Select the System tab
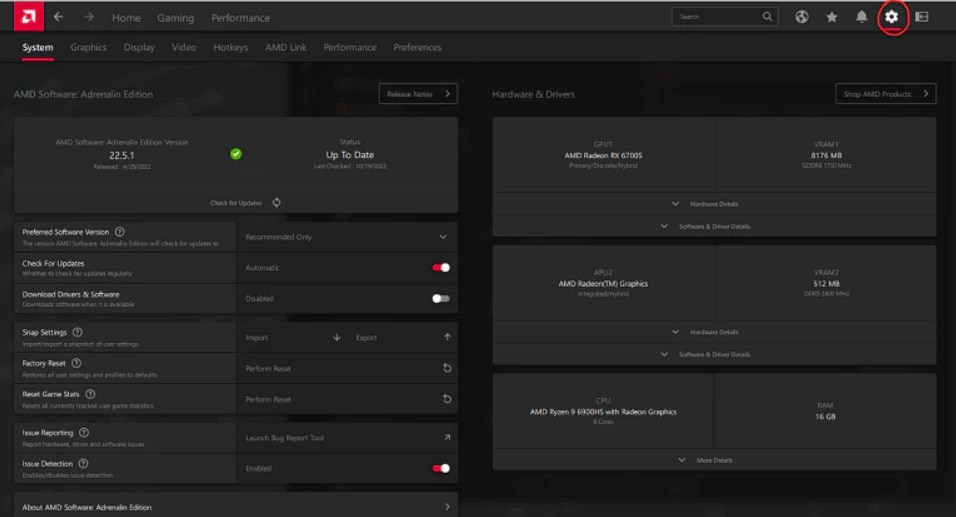956x517 pixels. (38, 48)
